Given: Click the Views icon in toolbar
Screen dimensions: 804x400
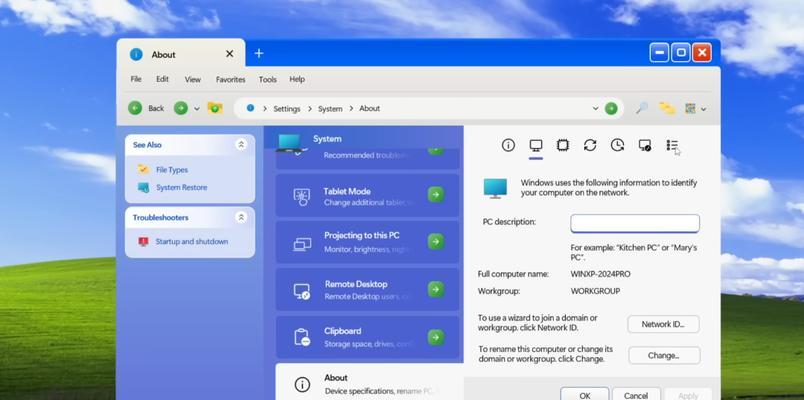Looking at the screenshot, I should point(690,108).
